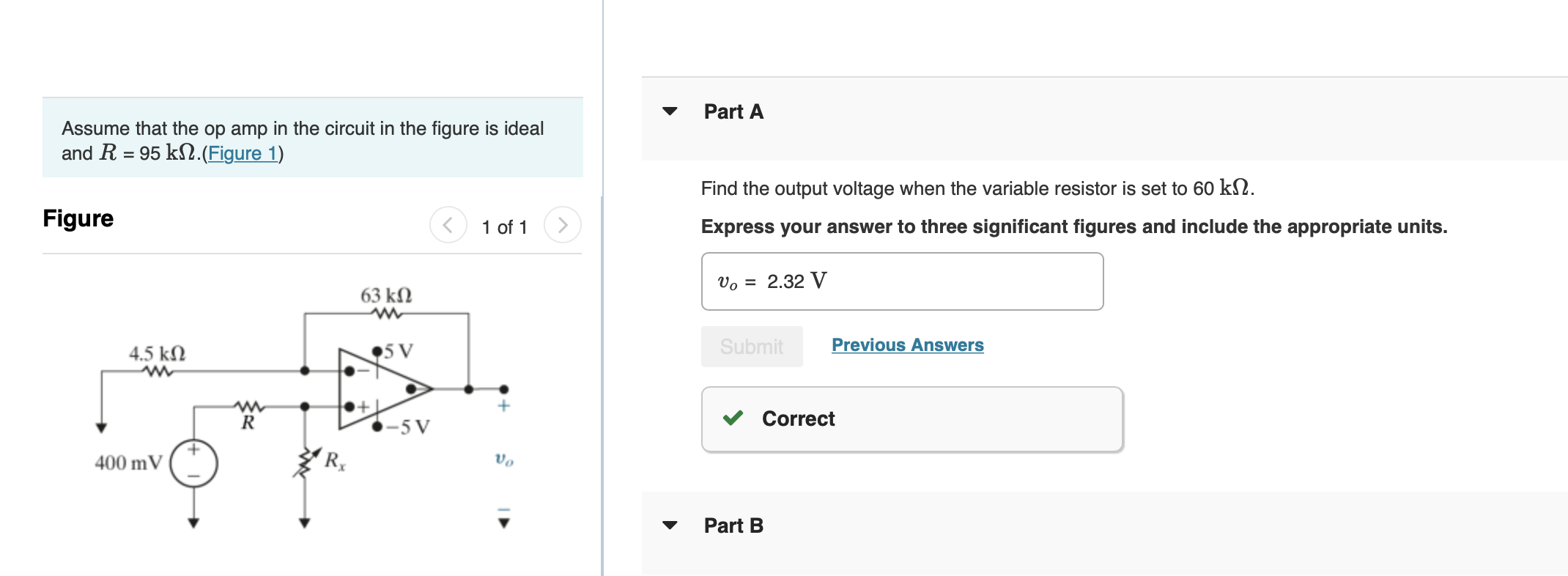This screenshot has height=576, width=1568.
Task: Go to the previous figure arrow
Action: 448,225
